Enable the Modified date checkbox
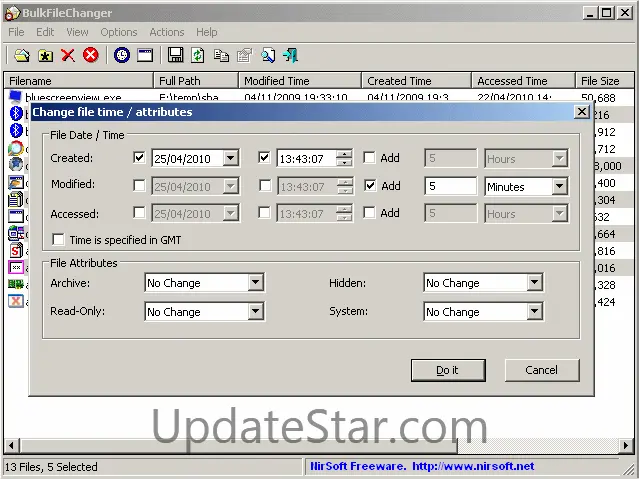This screenshot has width=639, height=479. point(139,185)
